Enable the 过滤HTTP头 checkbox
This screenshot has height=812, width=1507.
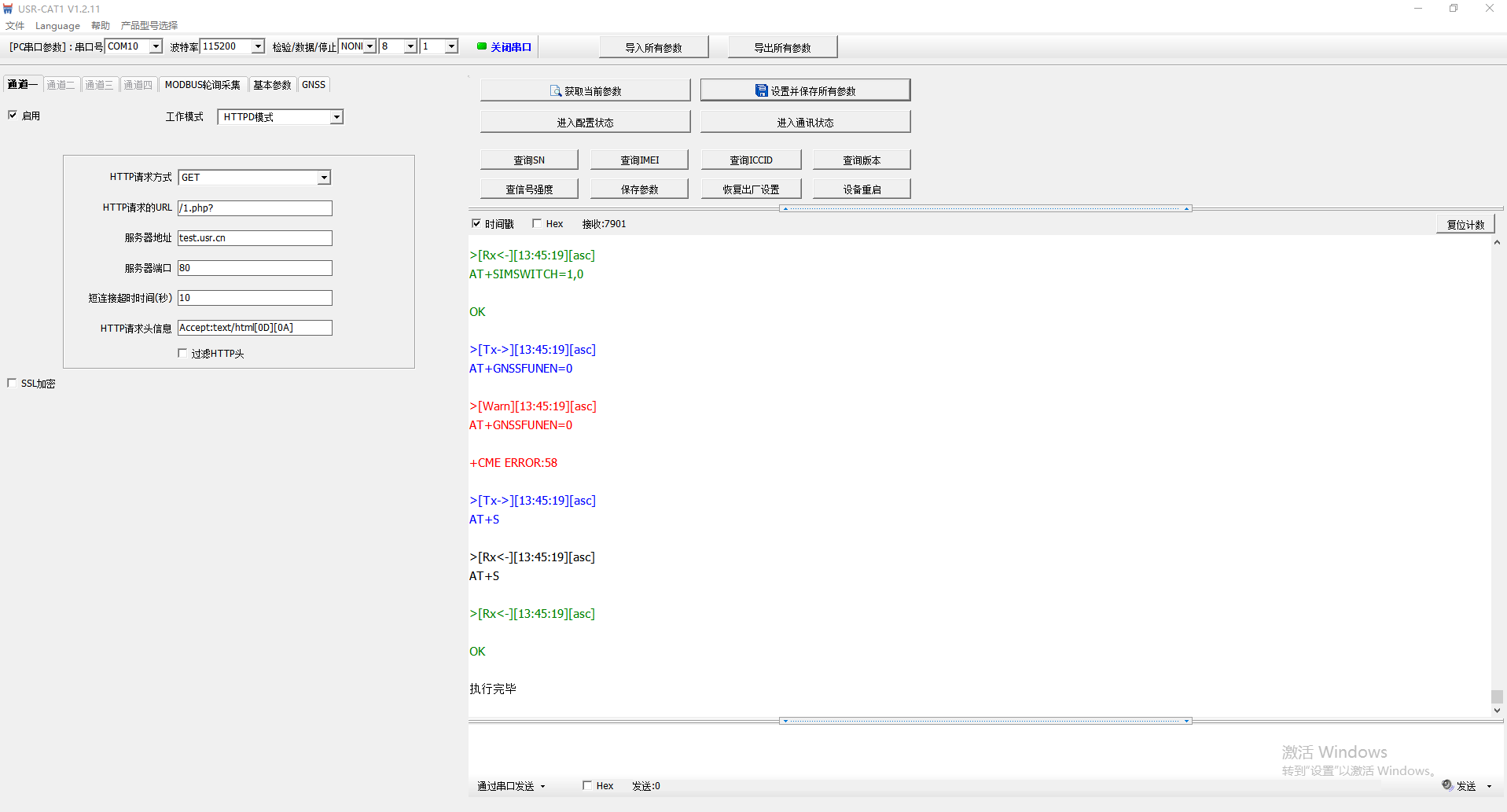[182, 354]
